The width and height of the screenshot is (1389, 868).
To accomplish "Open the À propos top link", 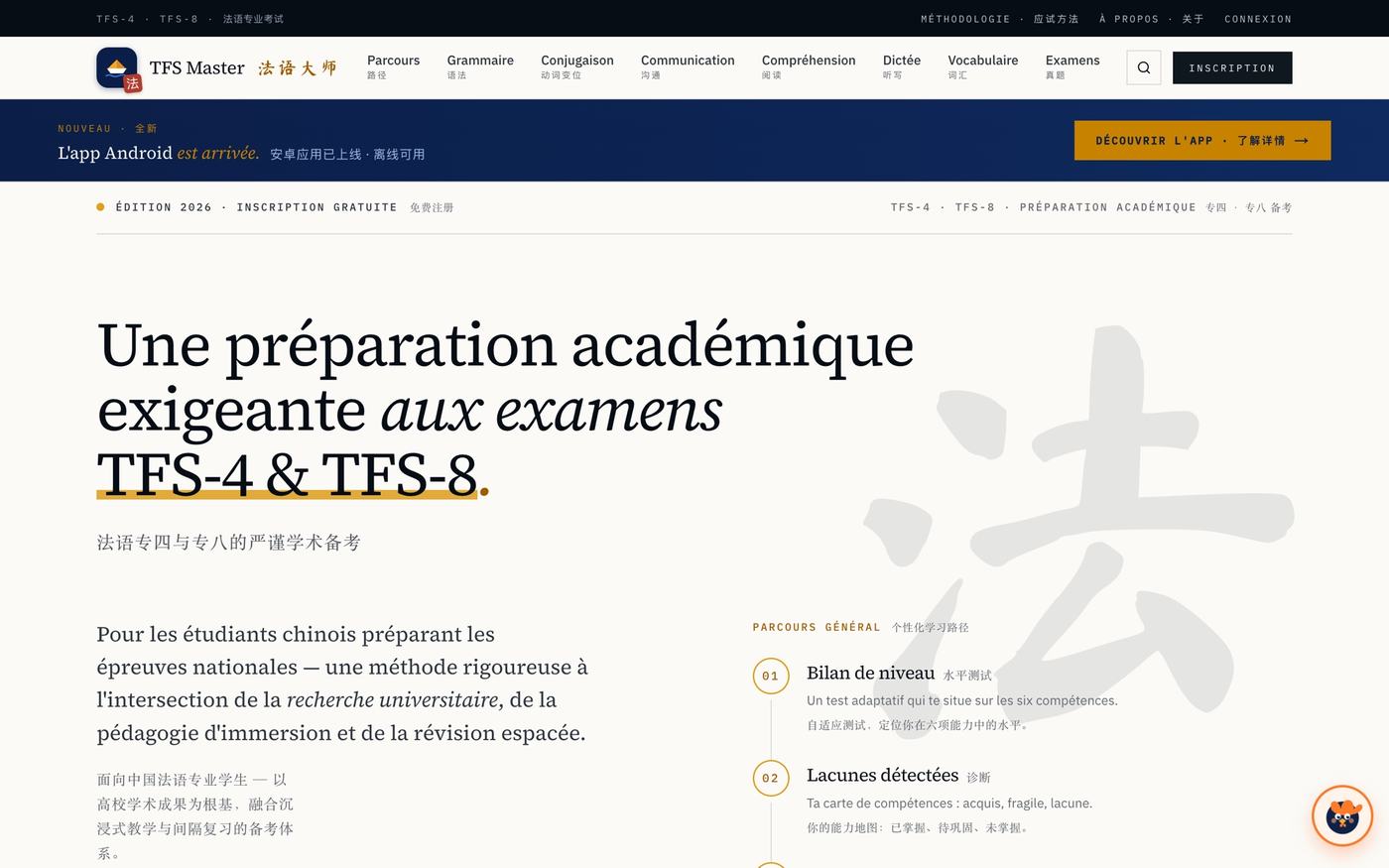I will pyautogui.click(x=1151, y=19).
